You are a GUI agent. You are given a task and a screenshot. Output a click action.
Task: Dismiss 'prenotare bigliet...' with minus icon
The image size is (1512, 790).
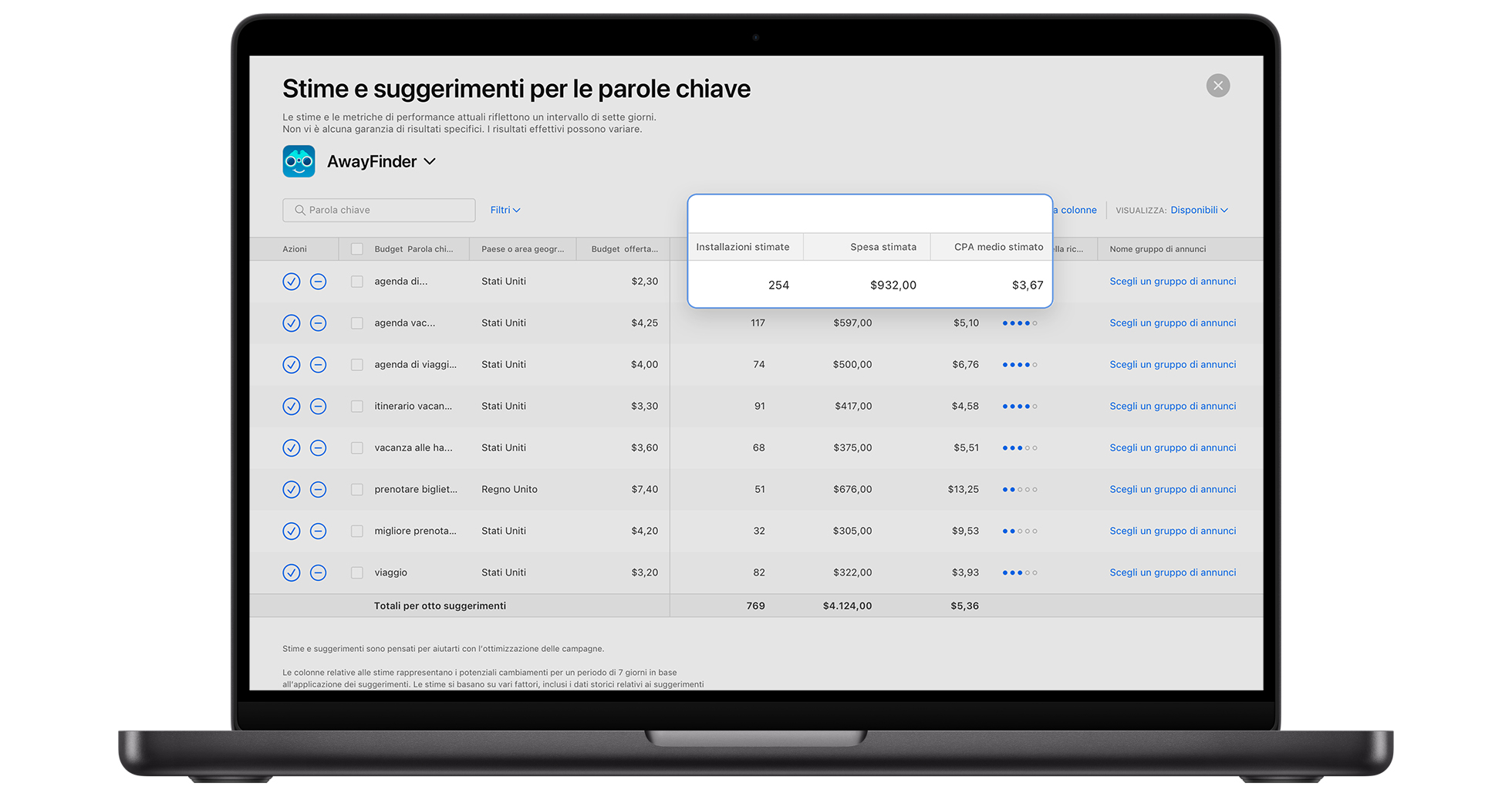point(318,490)
